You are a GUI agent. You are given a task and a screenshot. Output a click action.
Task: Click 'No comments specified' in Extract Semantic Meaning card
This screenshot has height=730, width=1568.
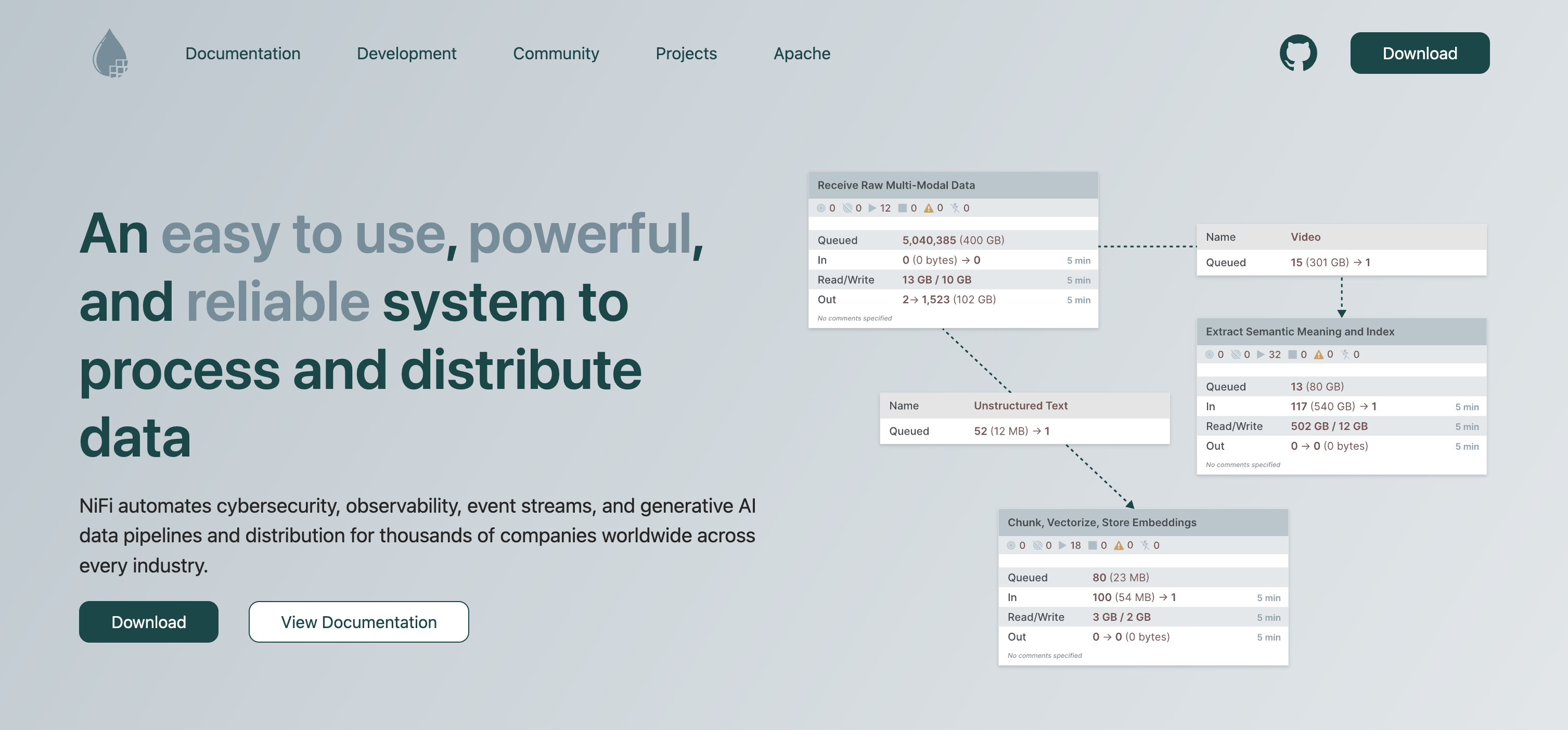1242,465
